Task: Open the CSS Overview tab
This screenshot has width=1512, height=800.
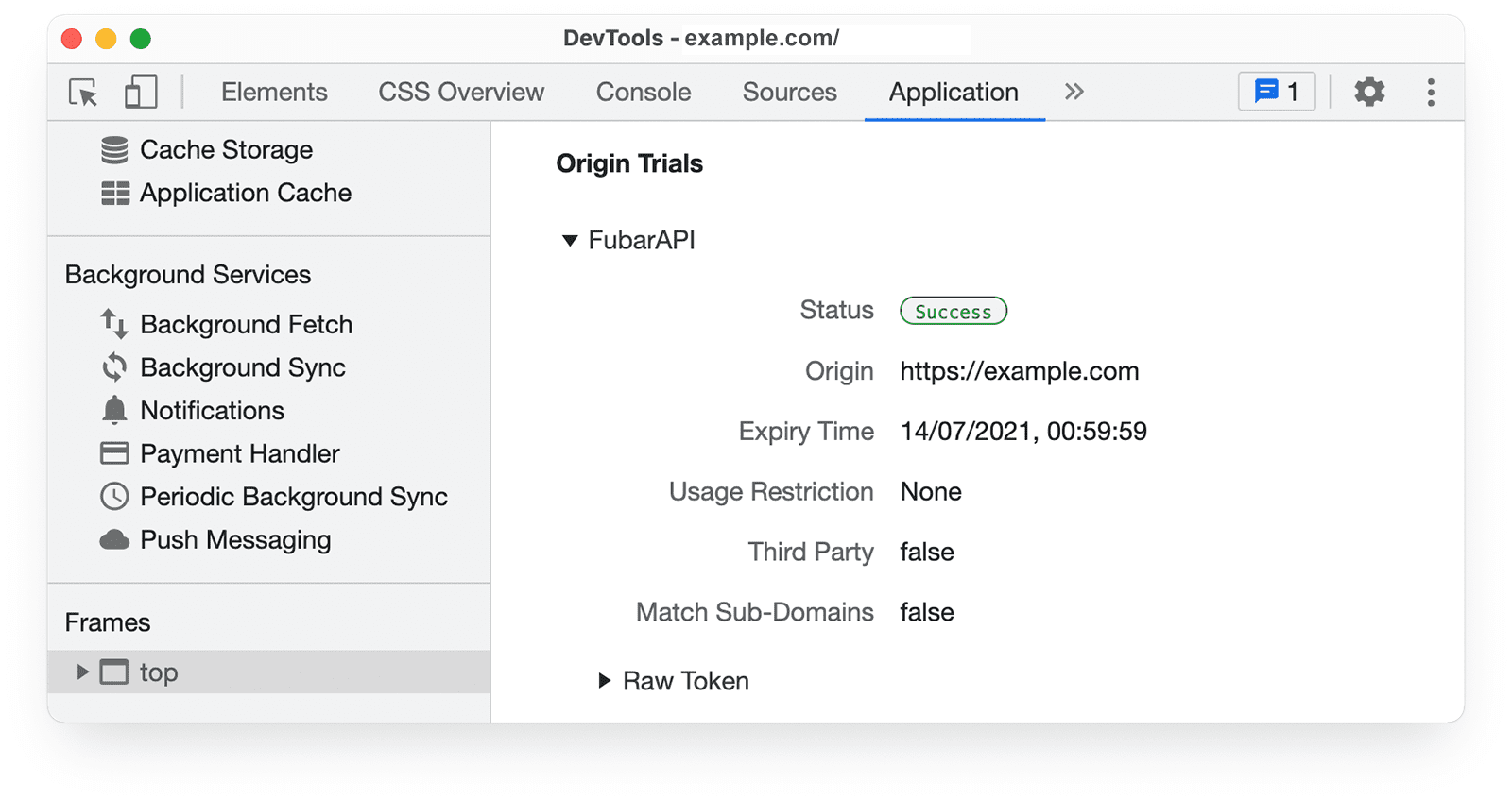Action: point(461,92)
